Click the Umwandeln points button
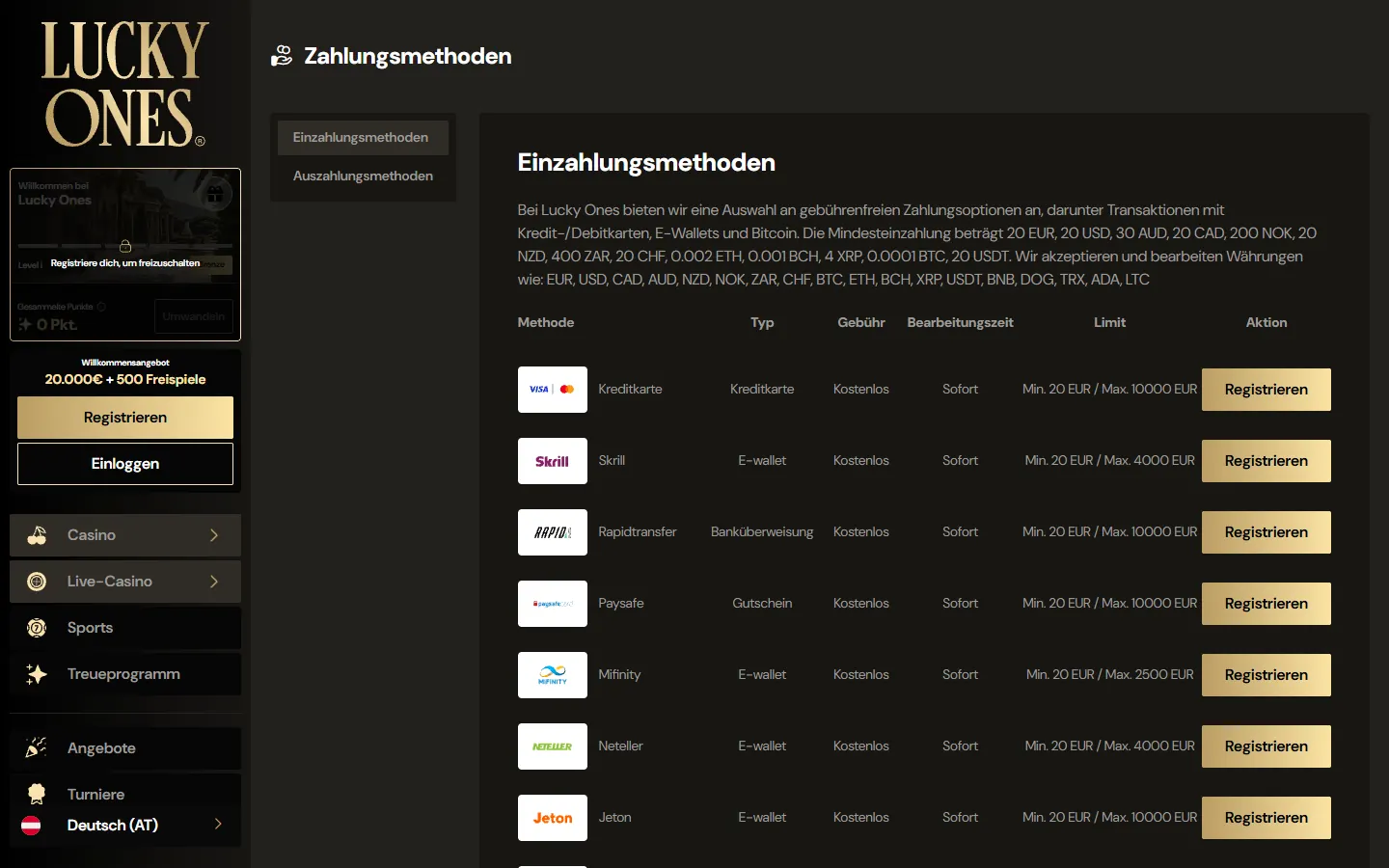This screenshot has height=868, width=1389. coord(194,316)
